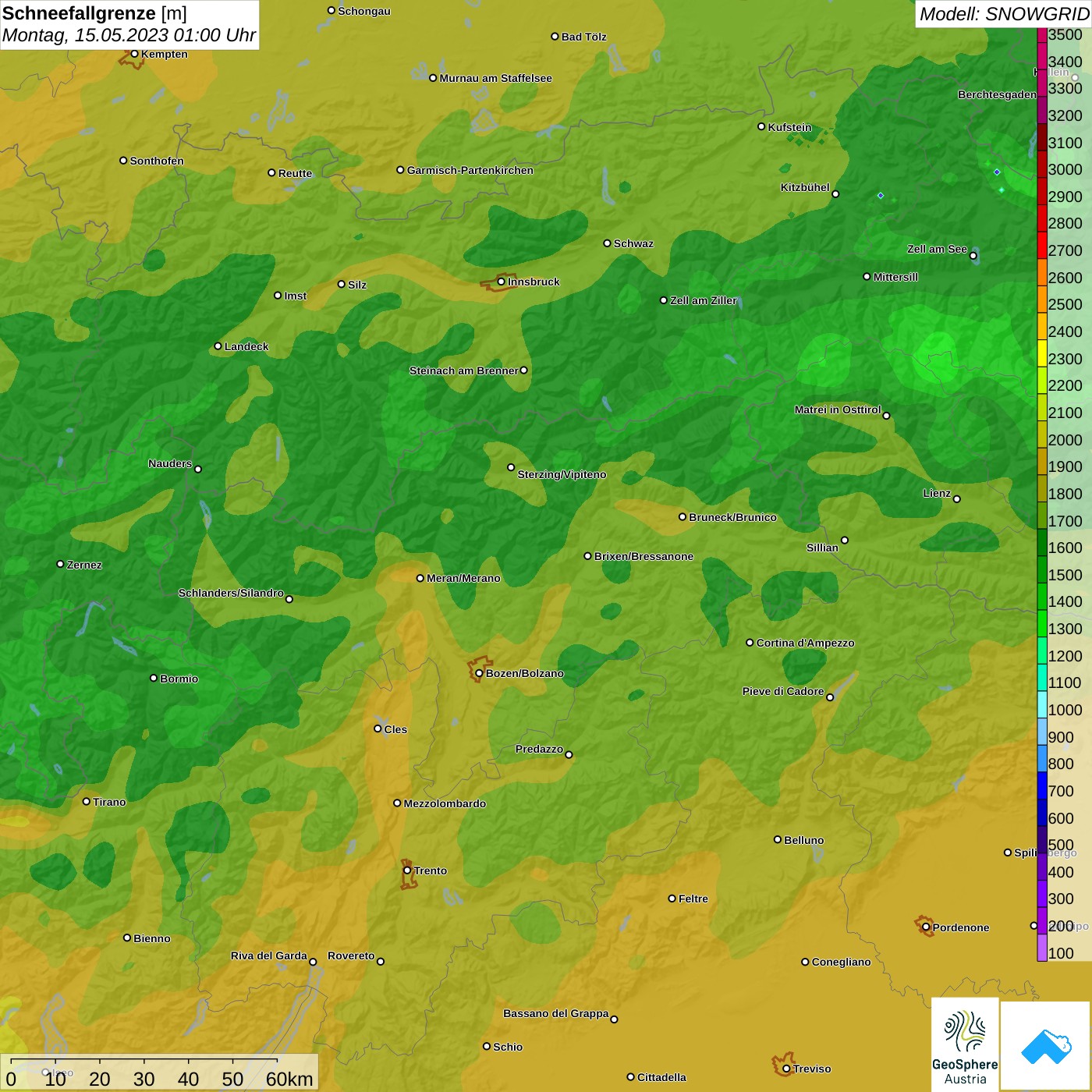This screenshot has width=1092, height=1092.
Task: Click the Schwaz town label
Action: point(633,243)
